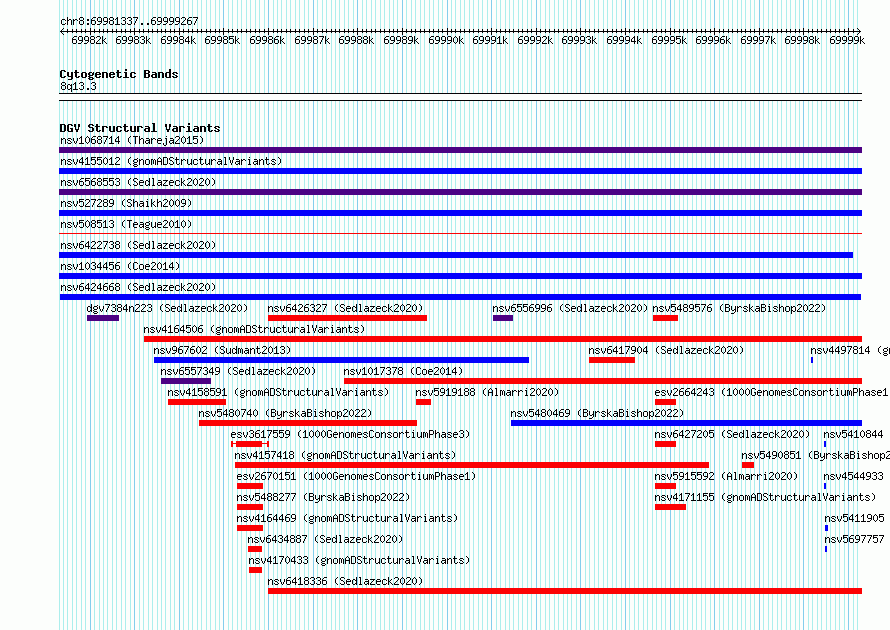This screenshot has width=890, height=630.
Task: Open the nsv5919188 (Almarri2020) label
Action: [x=487, y=392]
